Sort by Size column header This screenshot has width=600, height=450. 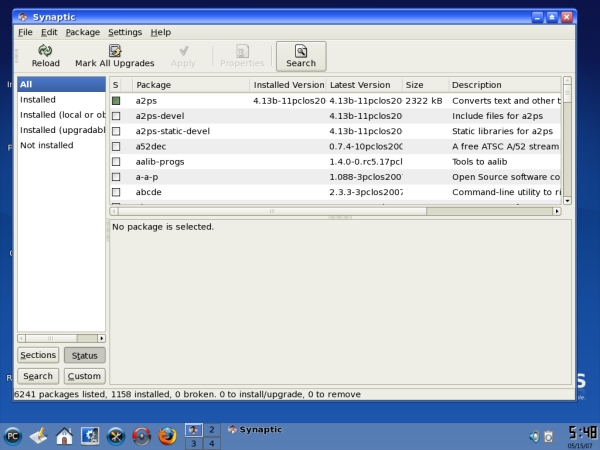pyautogui.click(x=425, y=85)
